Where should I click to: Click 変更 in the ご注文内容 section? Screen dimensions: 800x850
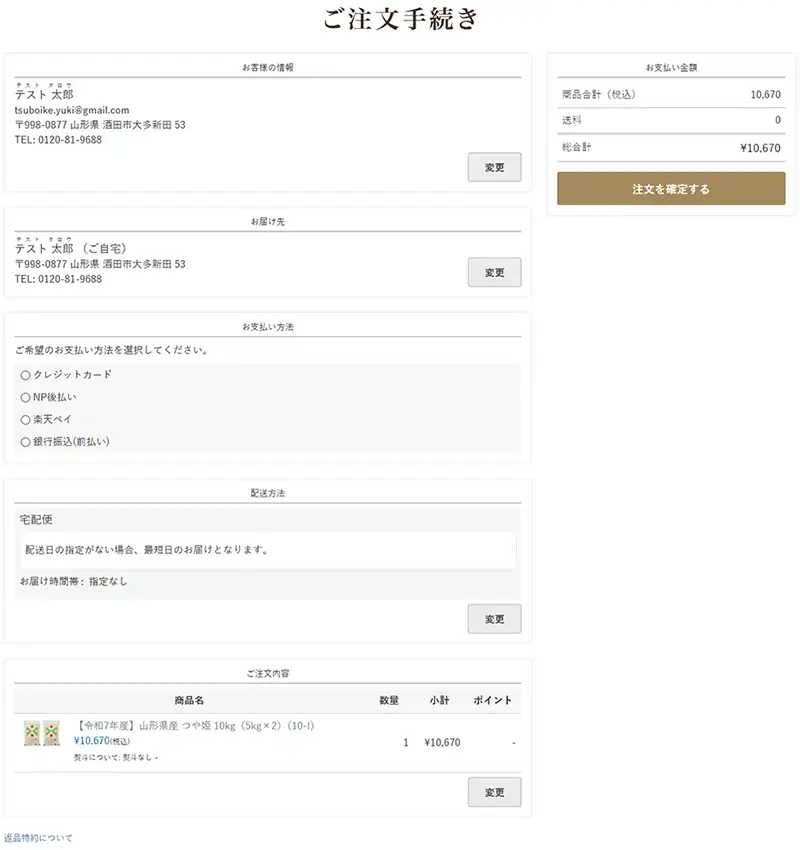[x=494, y=792]
